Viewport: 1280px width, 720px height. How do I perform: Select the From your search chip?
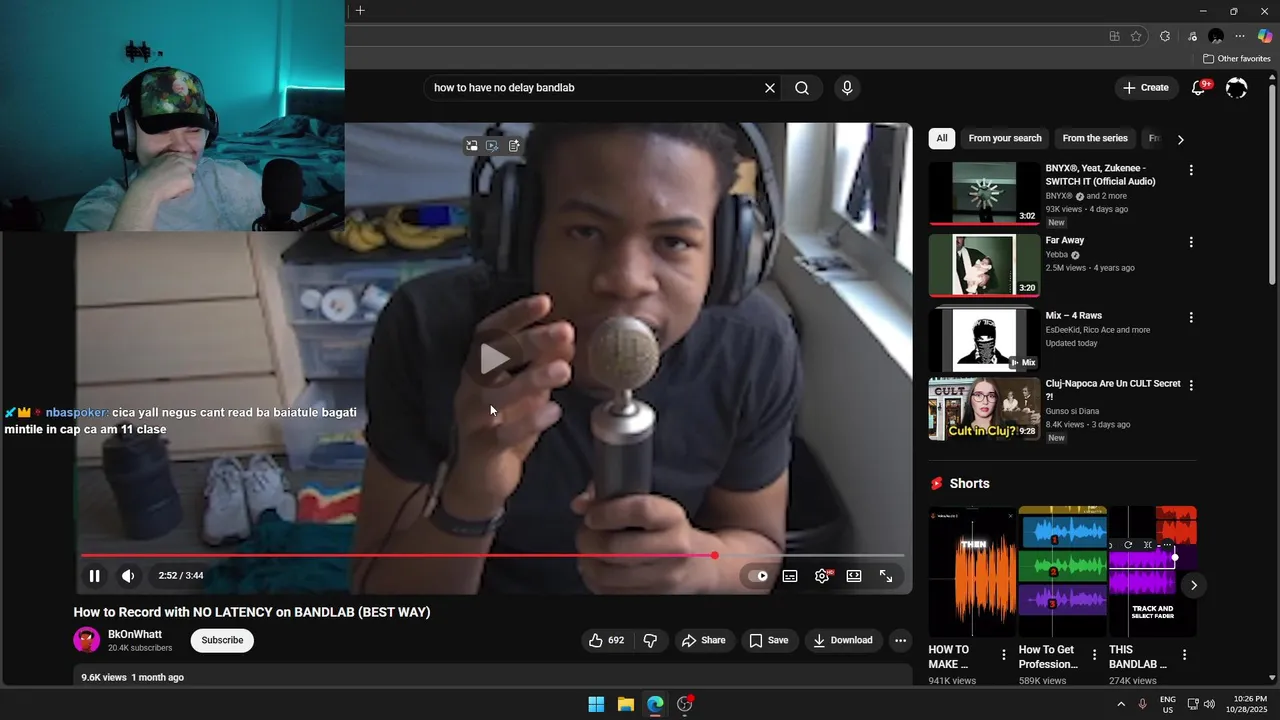[x=1005, y=138]
